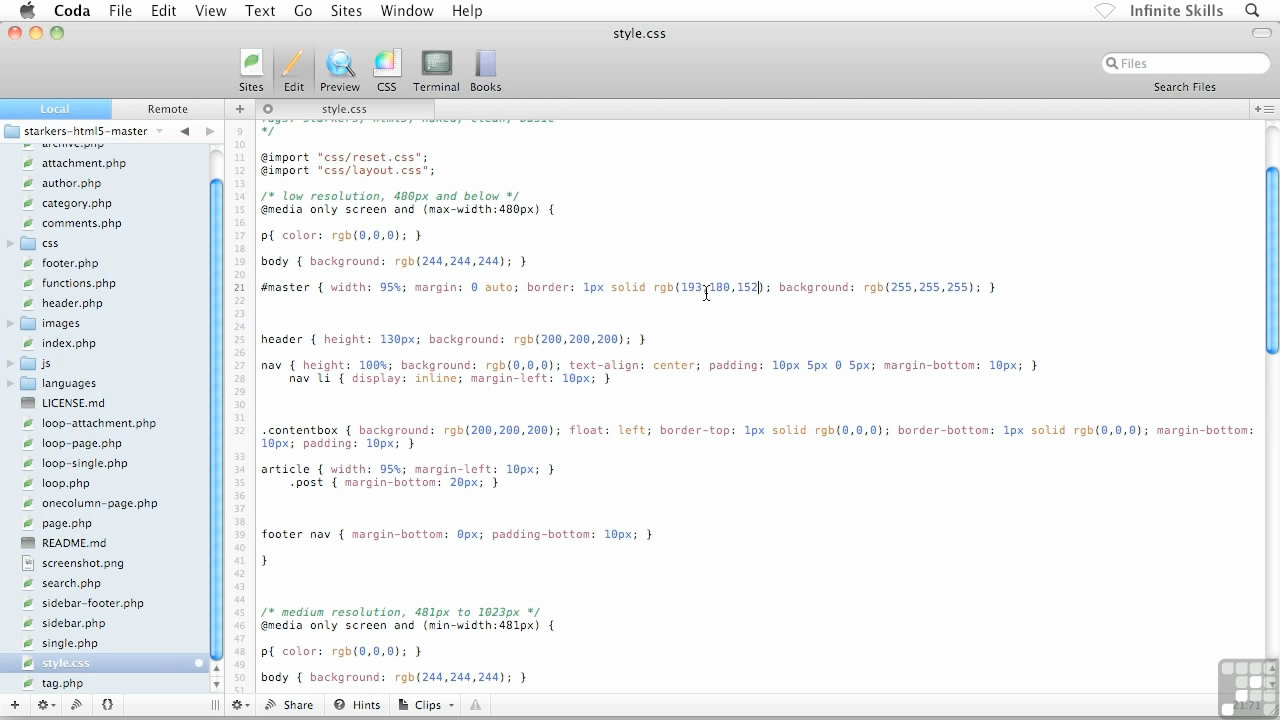Click the sidebar scroll down arrow

pos(216,685)
